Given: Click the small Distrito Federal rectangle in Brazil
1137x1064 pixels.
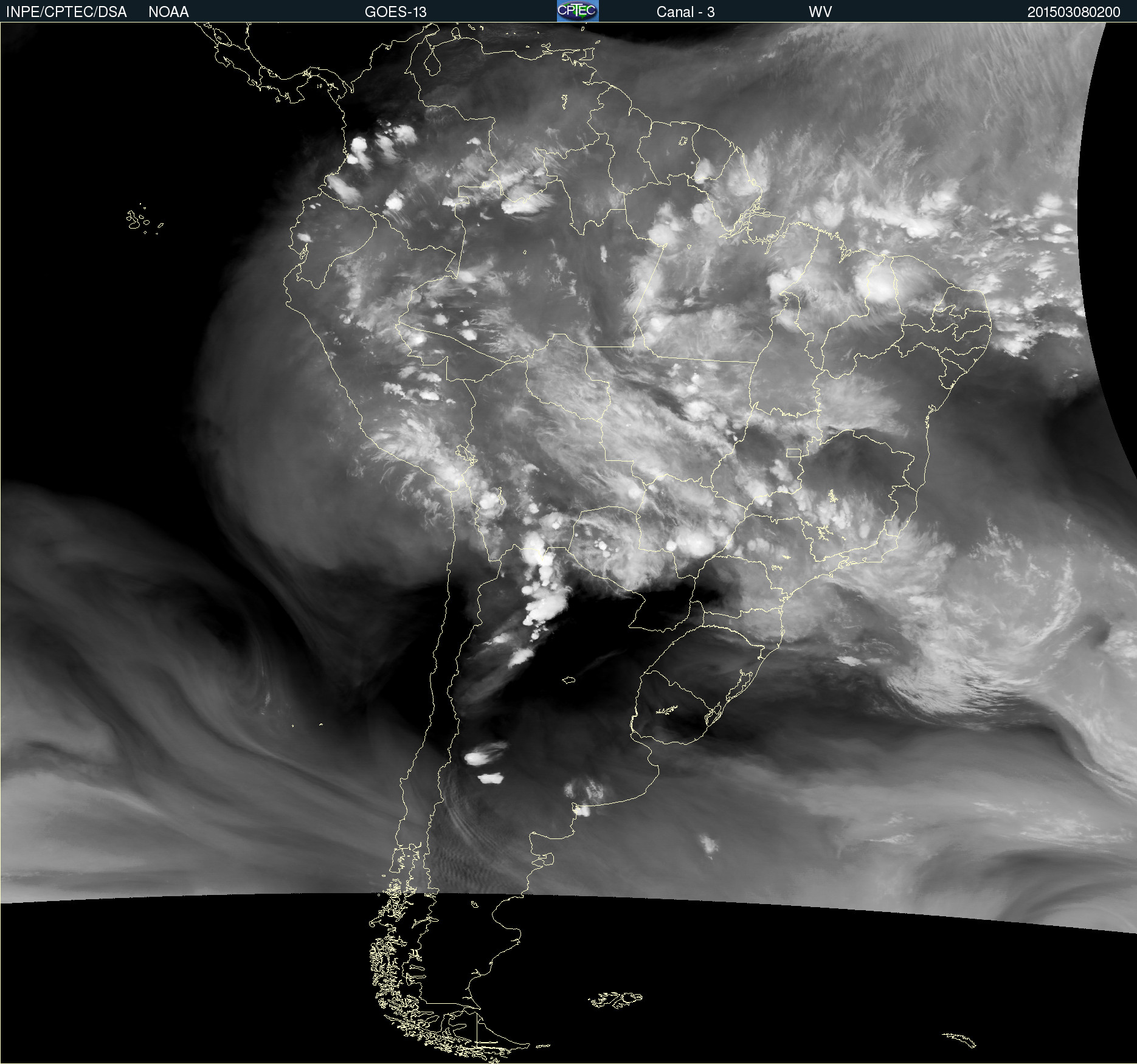Looking at the screenshot, I should [793, 453].
